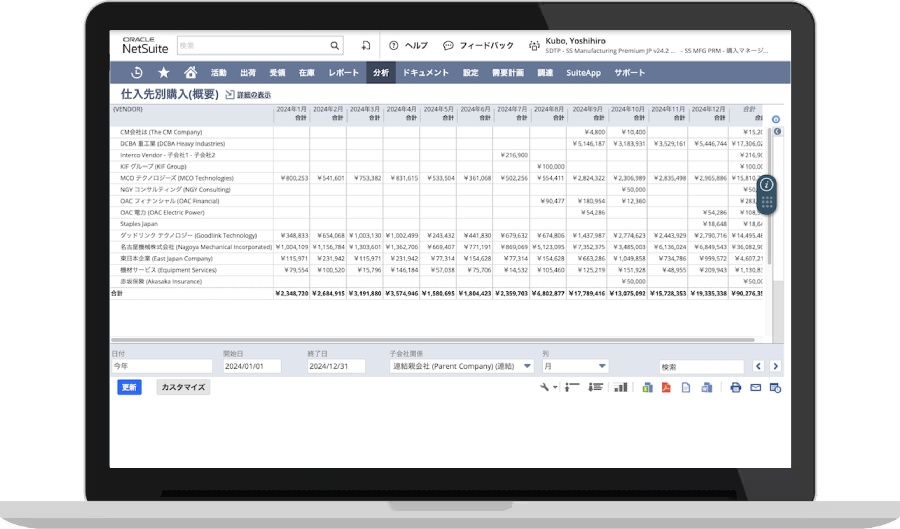This screenshot has width=900, height=529.
Task: Focus the report 検索 find field
Action: (x=701, y=367)
